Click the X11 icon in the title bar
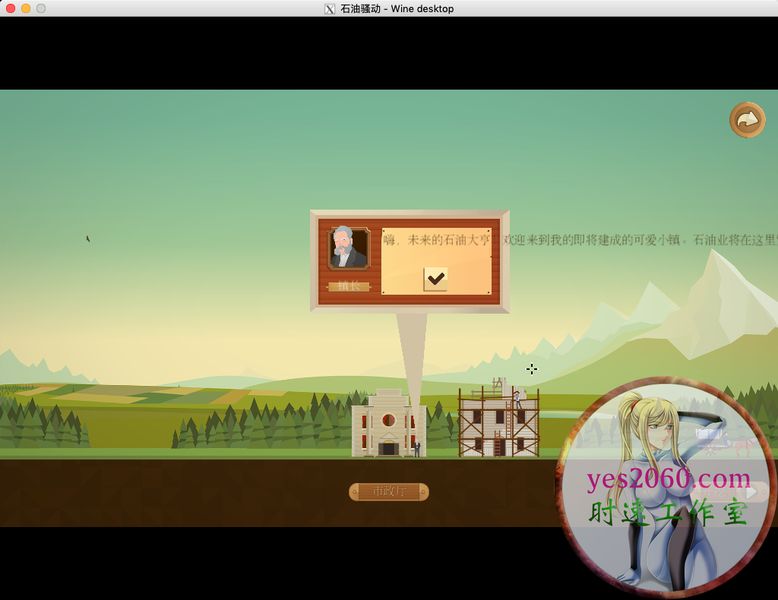This screenshot has height=600, width=778. point(330,9)
